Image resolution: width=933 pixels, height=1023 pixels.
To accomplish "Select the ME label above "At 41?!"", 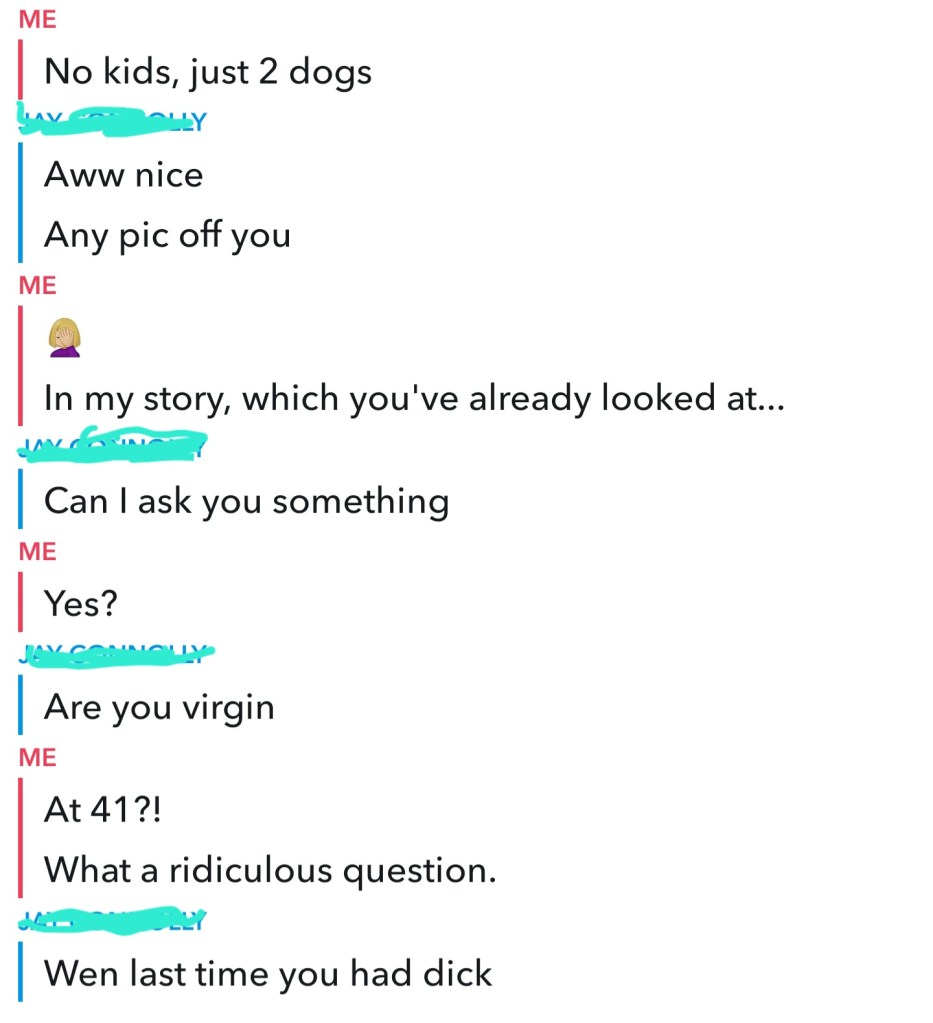I will (38, 757).
